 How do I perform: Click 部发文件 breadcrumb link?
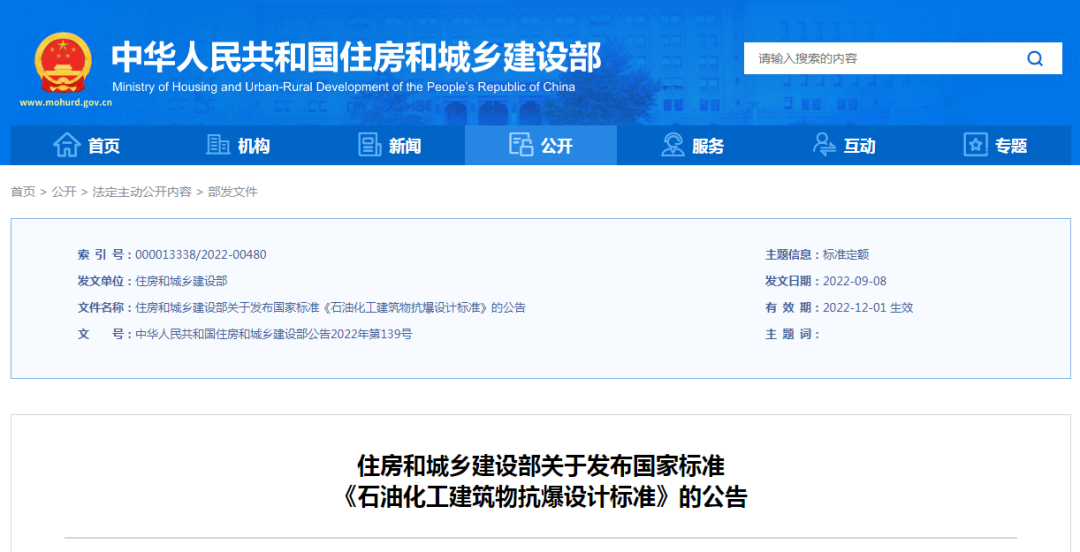point(232,192)
